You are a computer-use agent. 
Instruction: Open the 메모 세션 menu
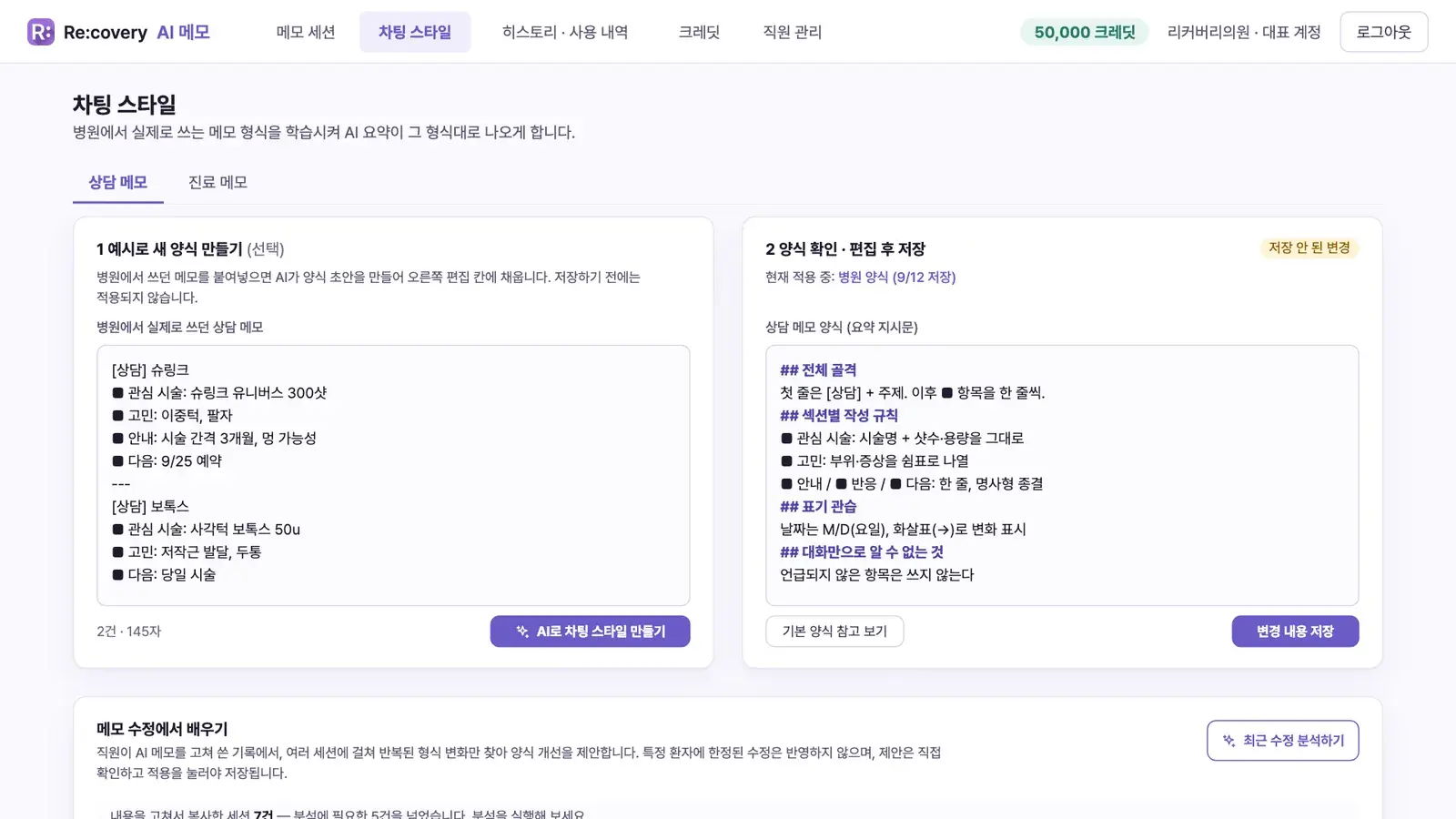tap(306, 32)
